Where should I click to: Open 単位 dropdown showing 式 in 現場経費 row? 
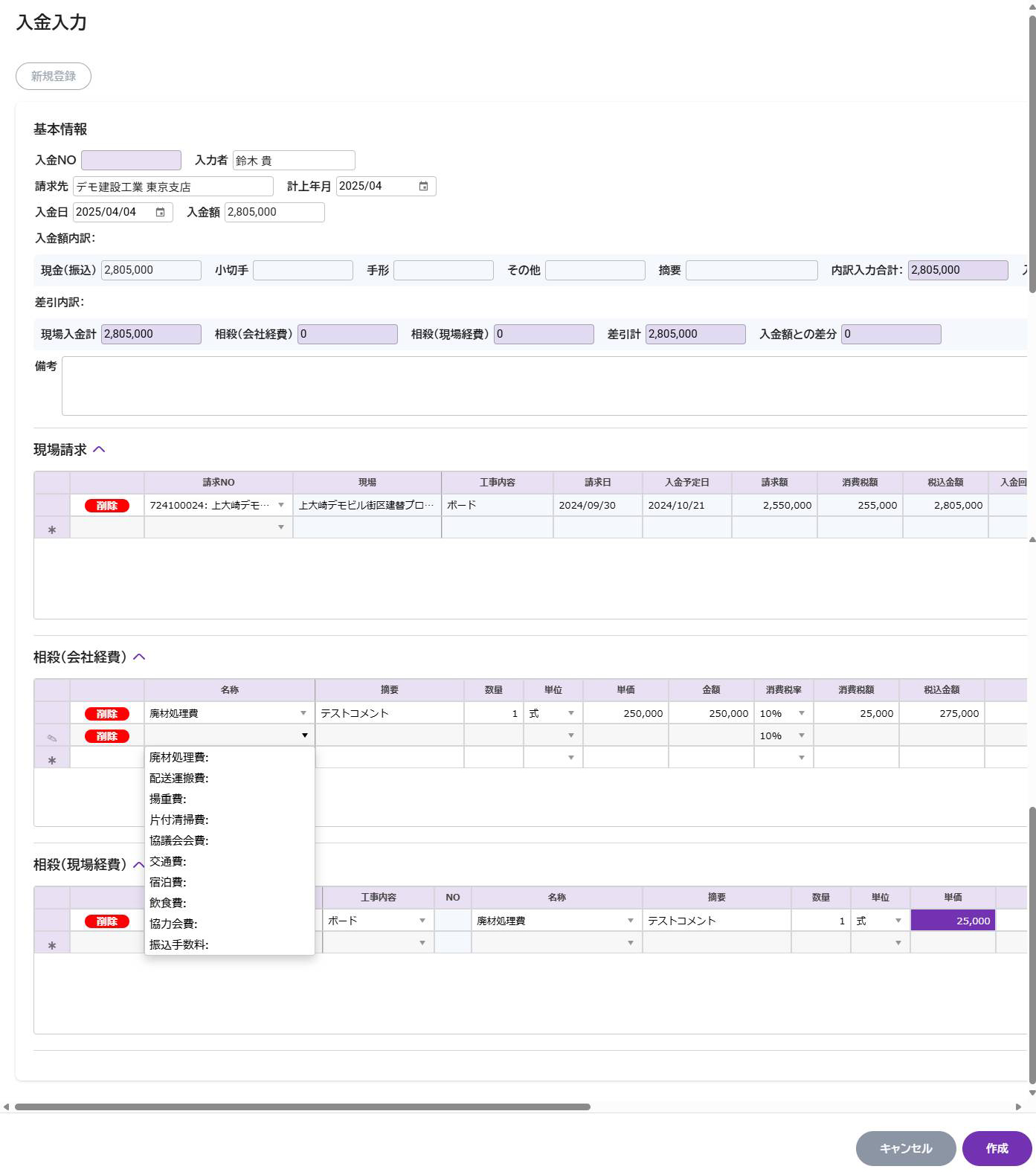pos(898,921)
